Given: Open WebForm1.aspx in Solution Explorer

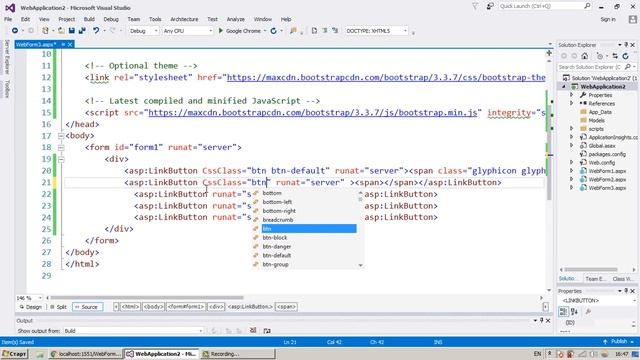Looking at the screenshot, I should [x=607, y=171].
